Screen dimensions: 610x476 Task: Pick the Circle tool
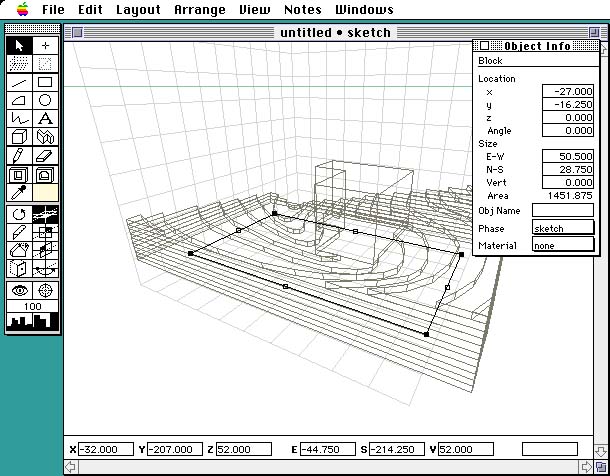click(45, 100)
